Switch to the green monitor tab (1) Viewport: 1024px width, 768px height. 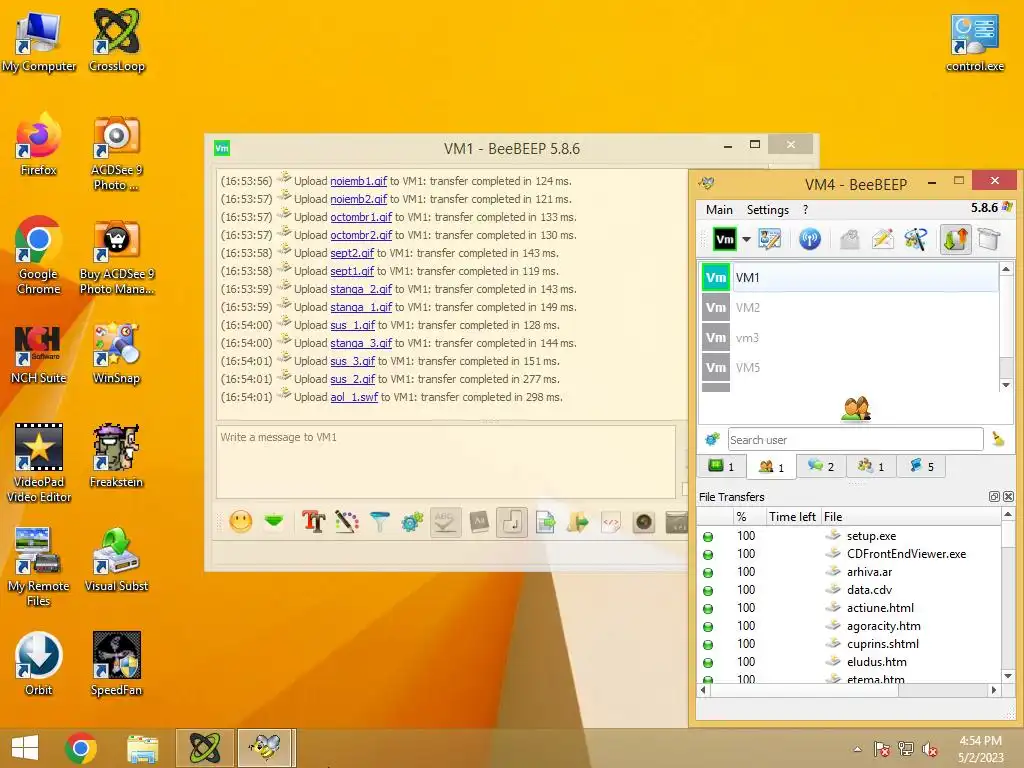pos(723,466)
